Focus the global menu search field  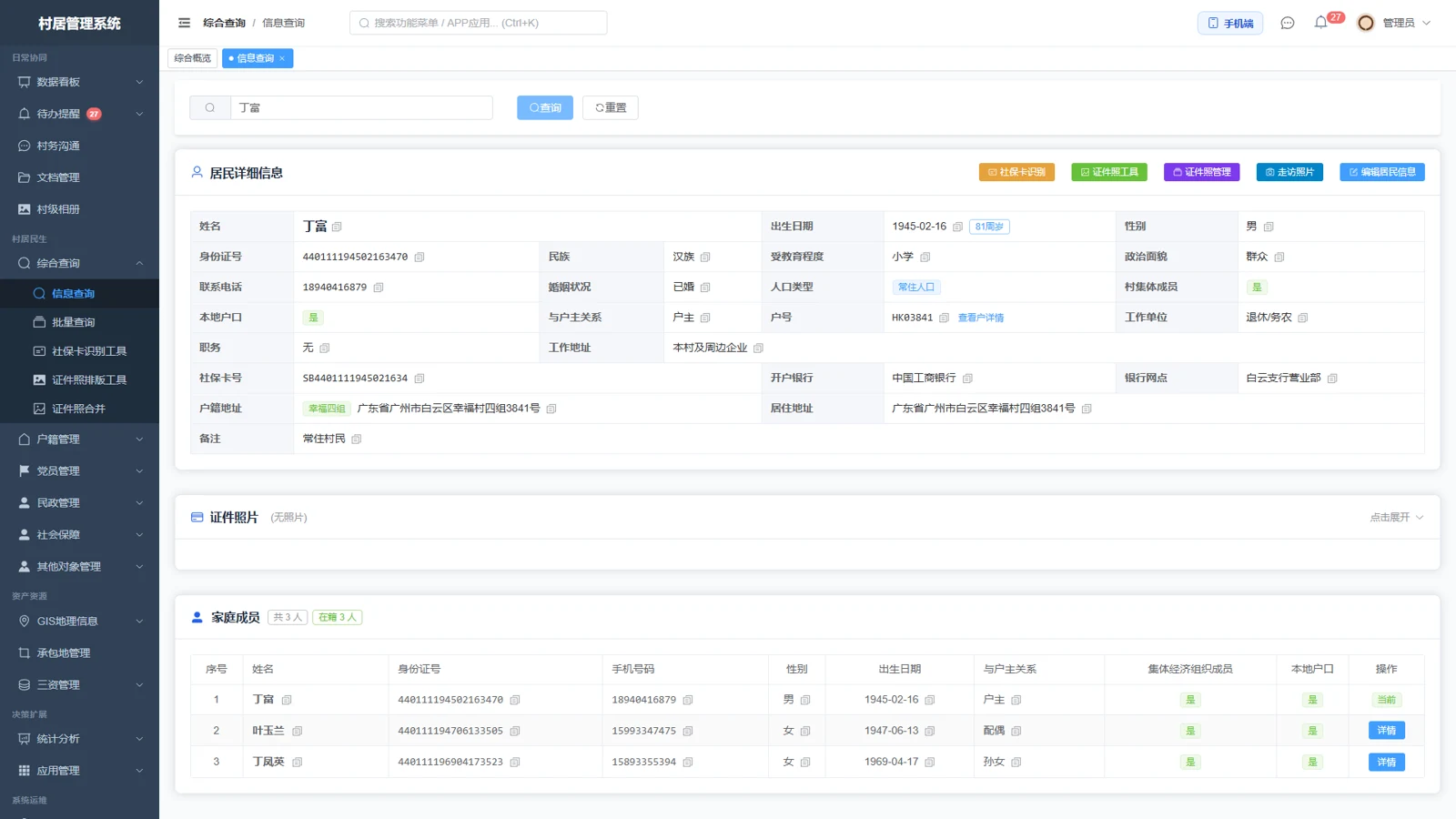click(x=479, y=23)
